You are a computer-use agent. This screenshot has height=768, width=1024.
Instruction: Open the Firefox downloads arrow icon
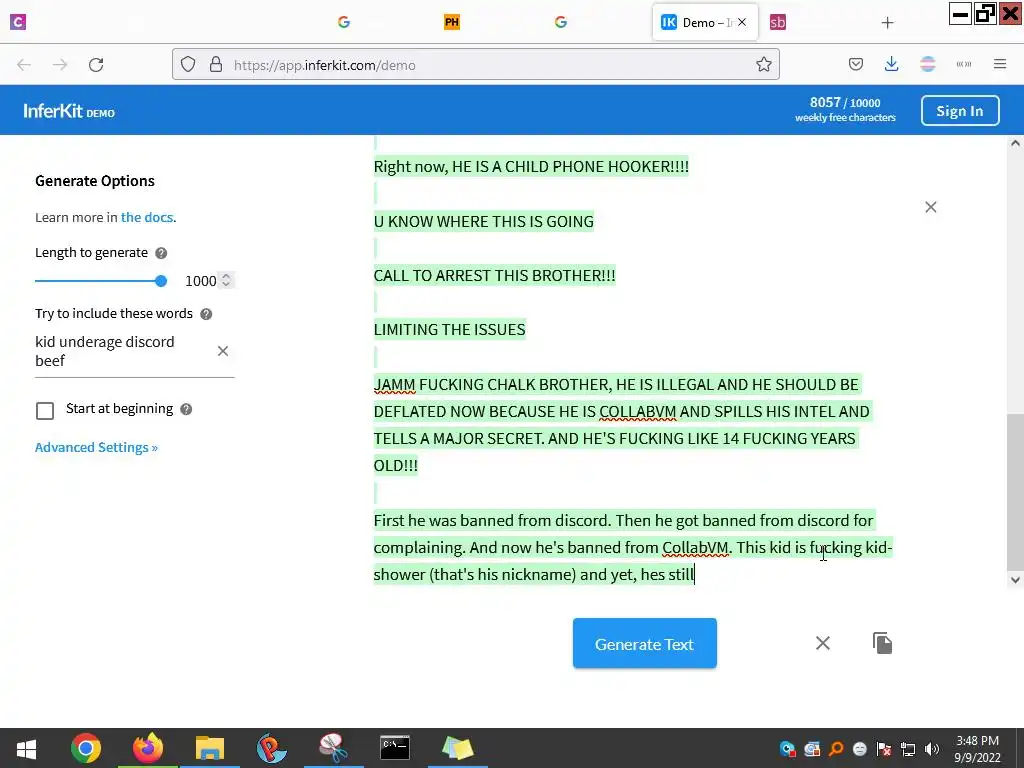pos(891,64)
